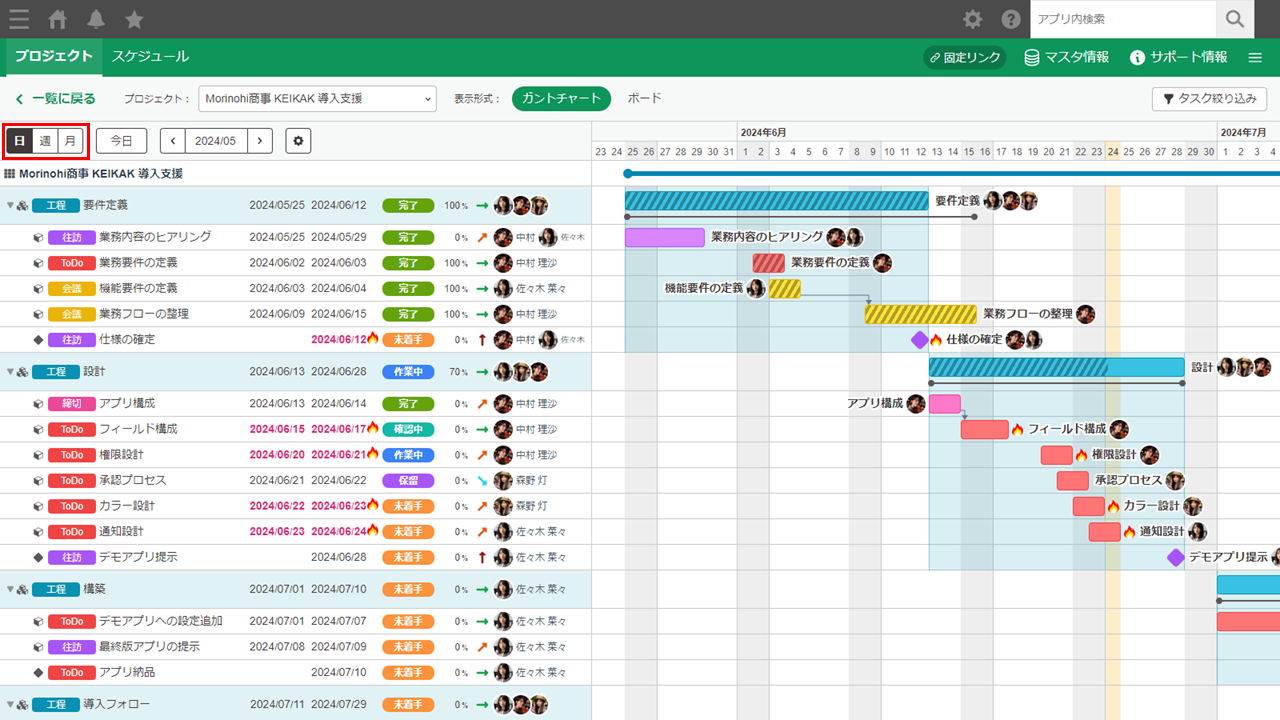
Task: Open the hamburger main menu icon
Action: (18, 19)
